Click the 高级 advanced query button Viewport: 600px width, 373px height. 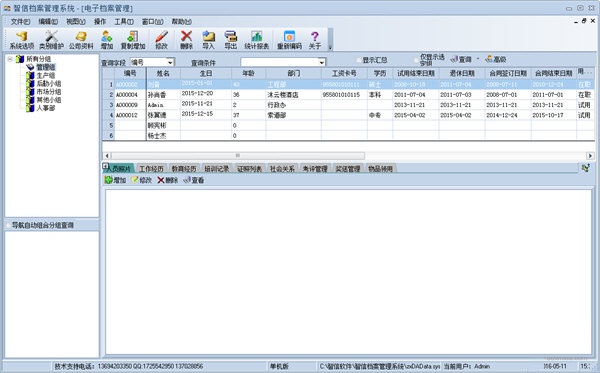click(x=496, y=59)
